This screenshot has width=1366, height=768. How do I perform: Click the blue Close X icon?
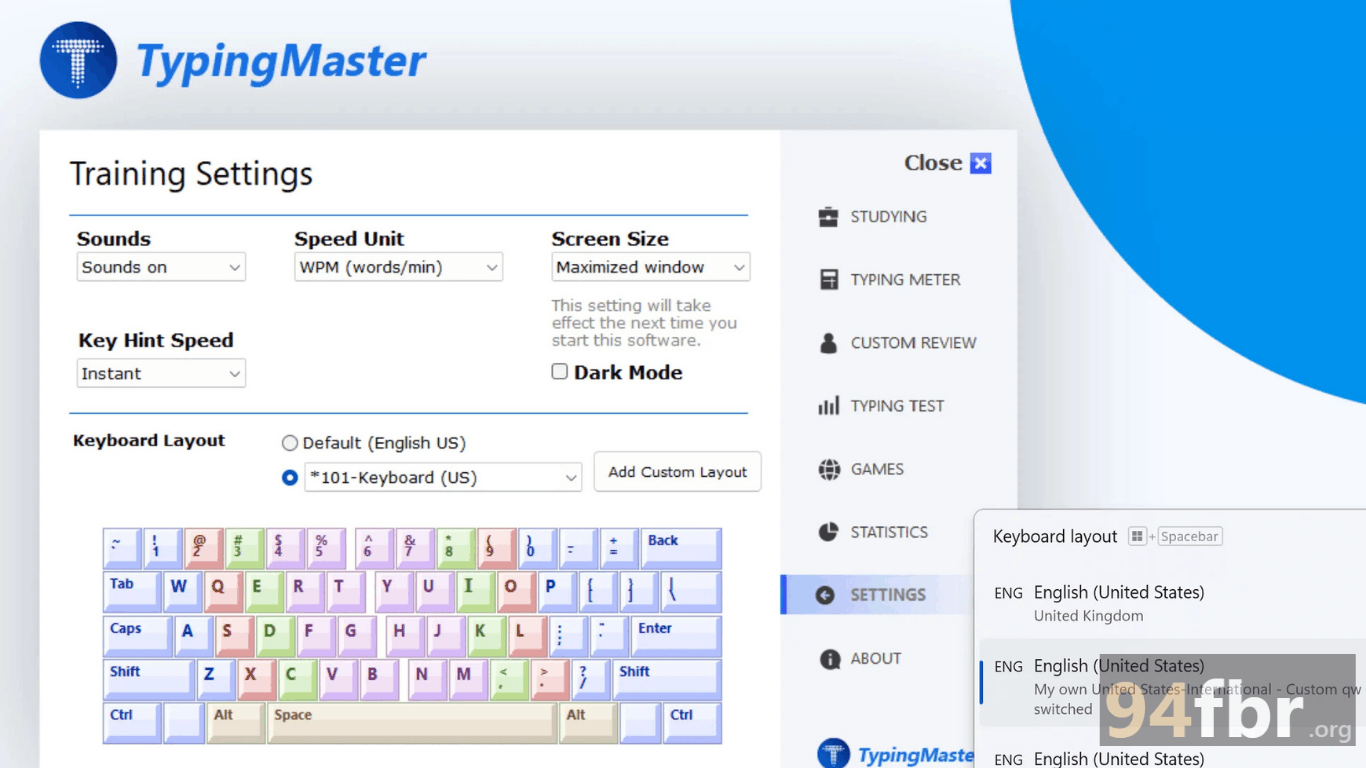981,163
